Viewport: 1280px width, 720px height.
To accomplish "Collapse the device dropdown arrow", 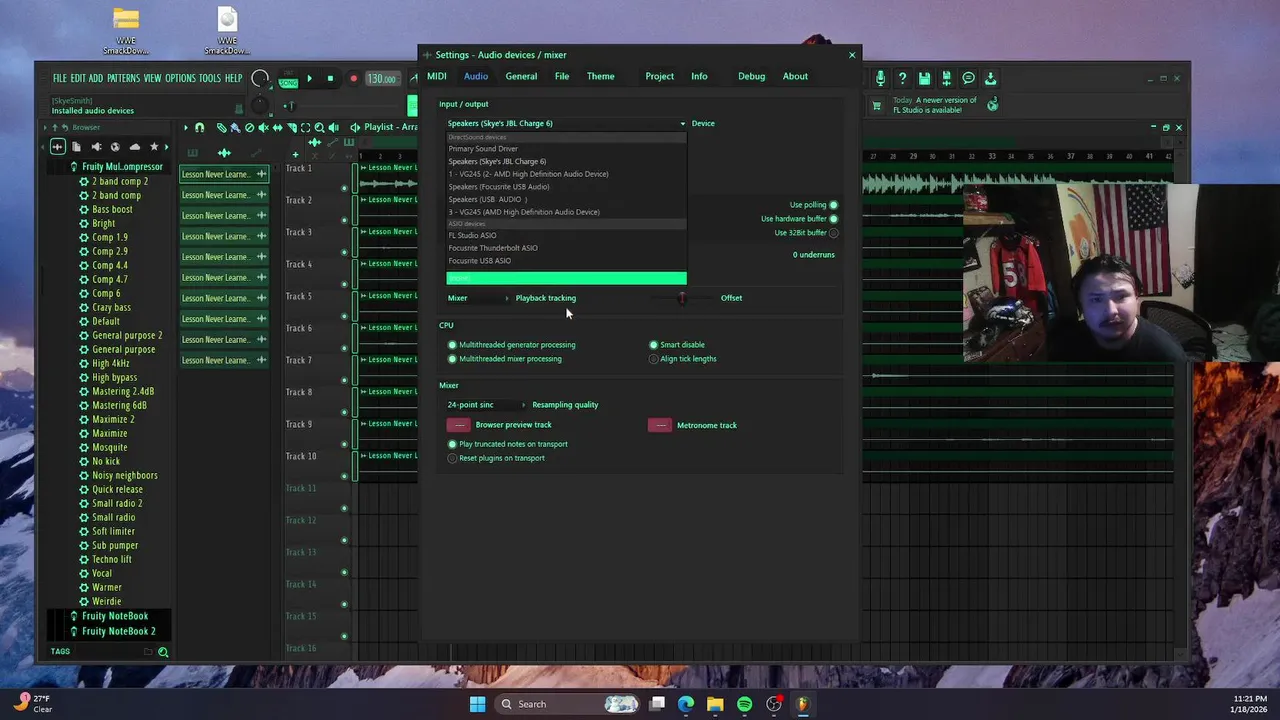I will pos(683,124).
